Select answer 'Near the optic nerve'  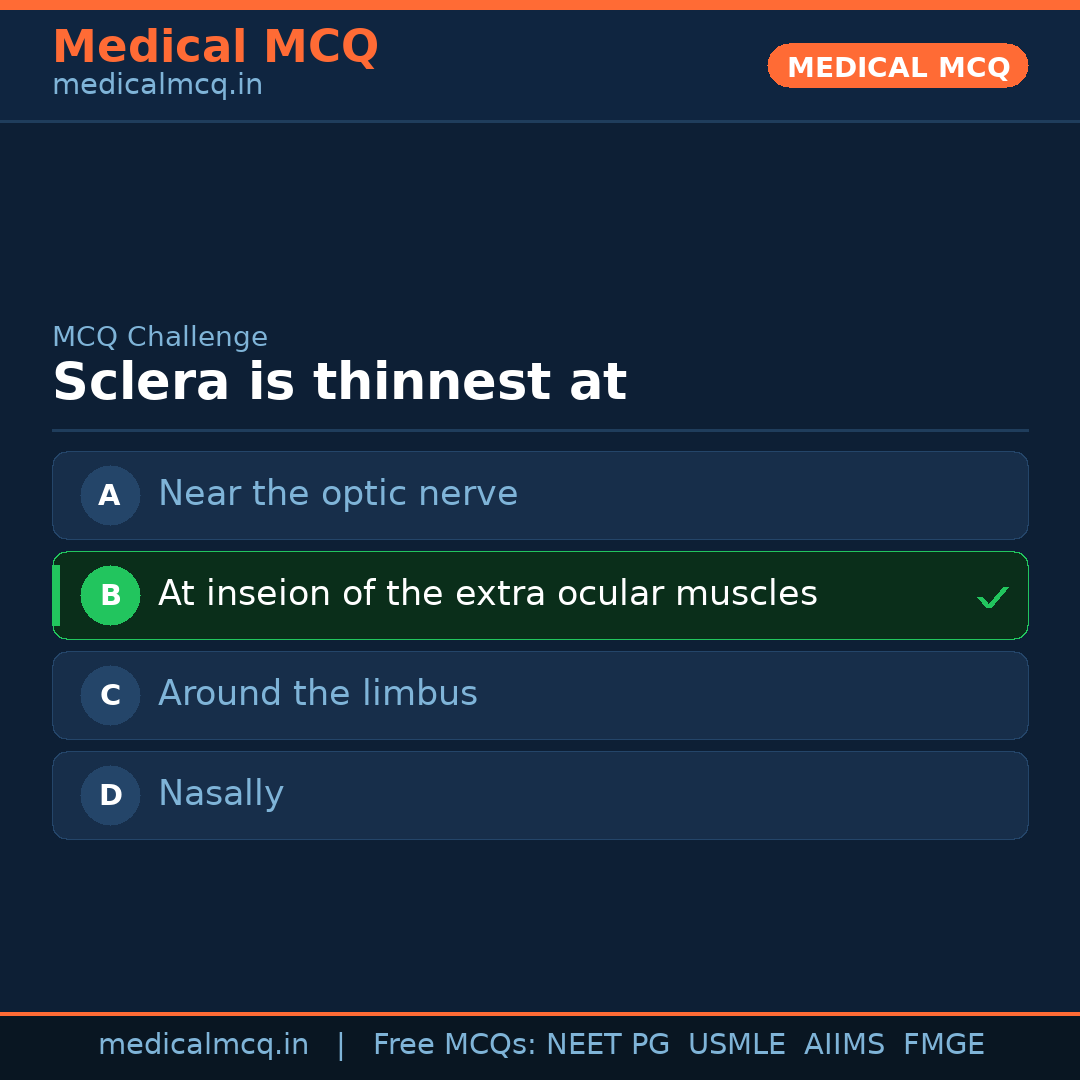click(338, 494)
